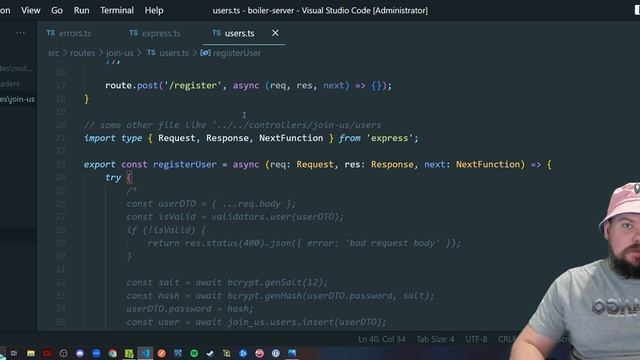Open the View menu
This screenshot has width=640, height=360.
(x=31, y=10)
